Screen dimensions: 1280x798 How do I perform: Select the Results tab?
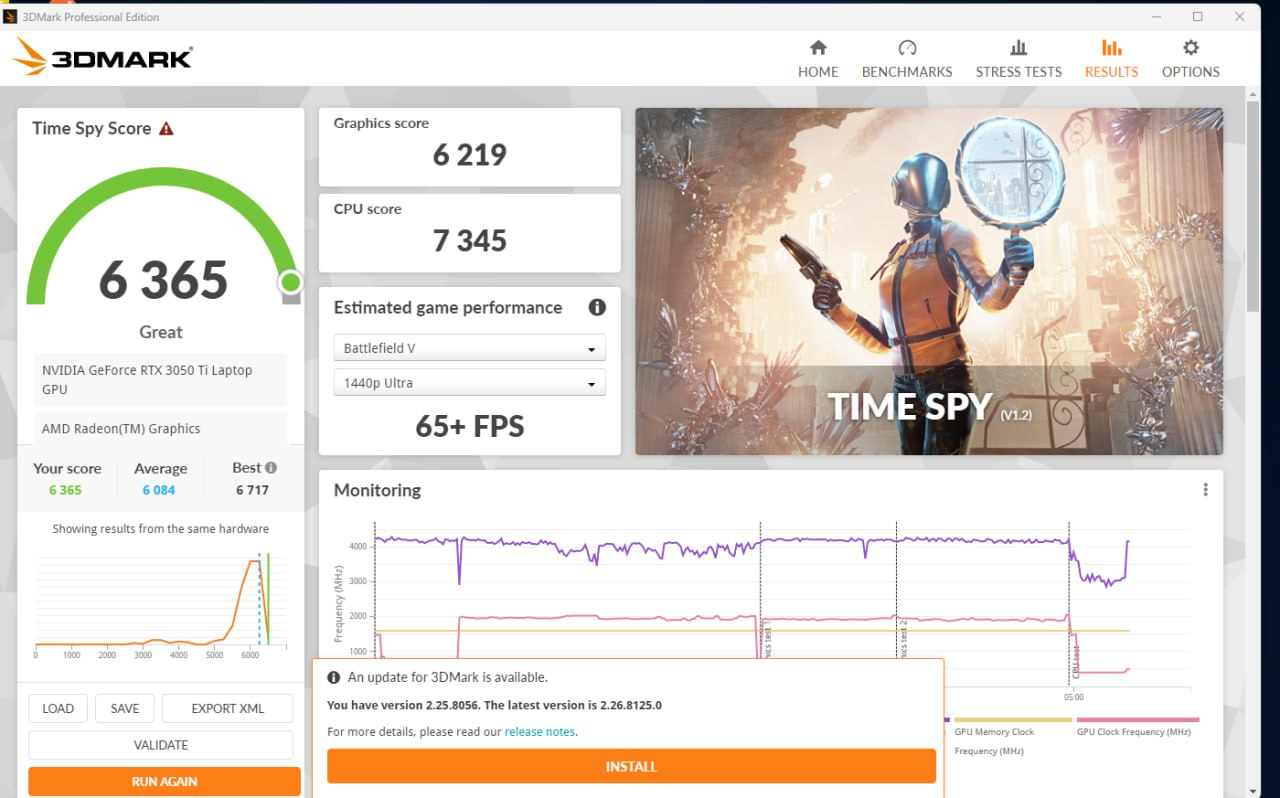click(1111, 59)
